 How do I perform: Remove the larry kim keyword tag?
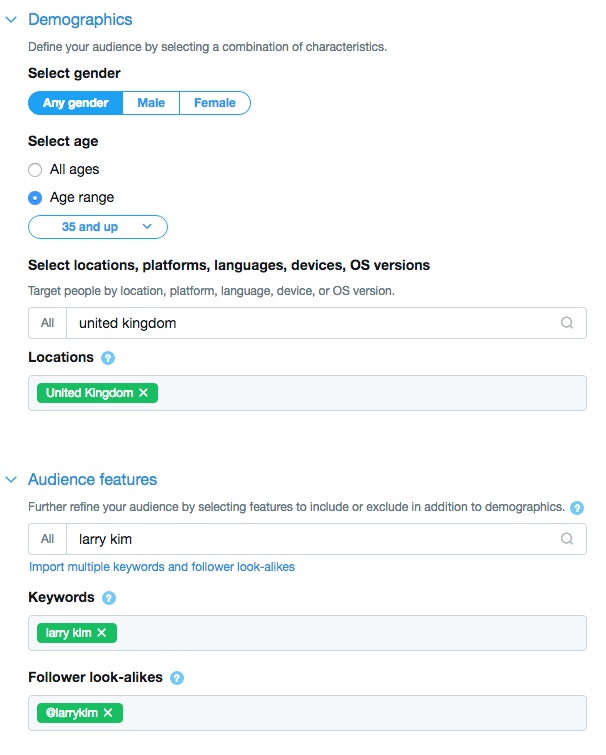102,633
